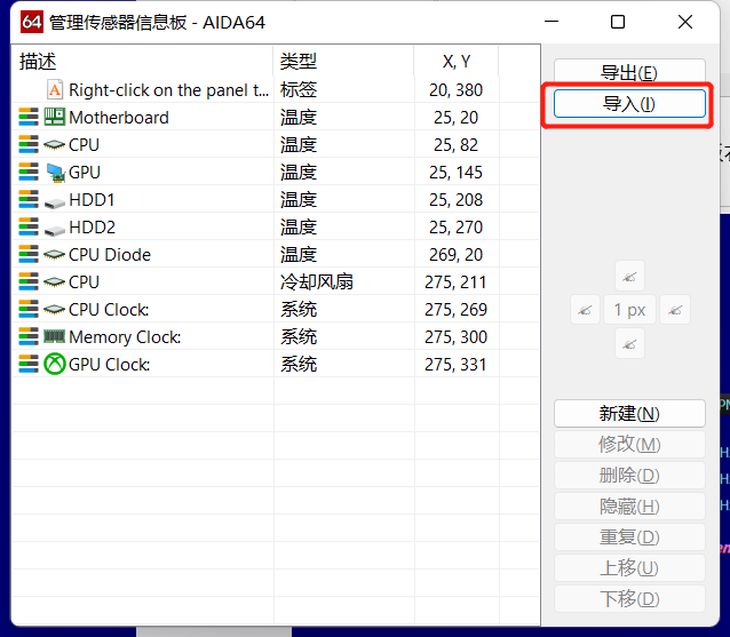Click the HDD1 drive icon

click(x=54, y=203)
